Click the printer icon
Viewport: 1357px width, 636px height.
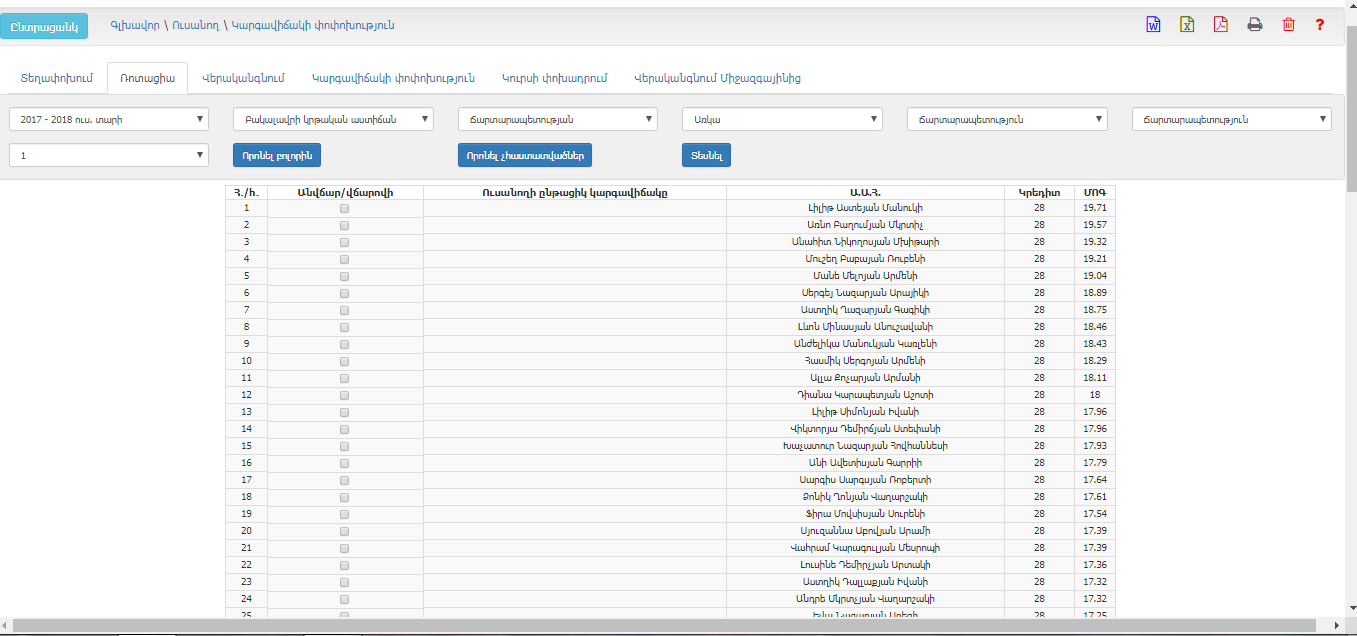click(1254, 25)
